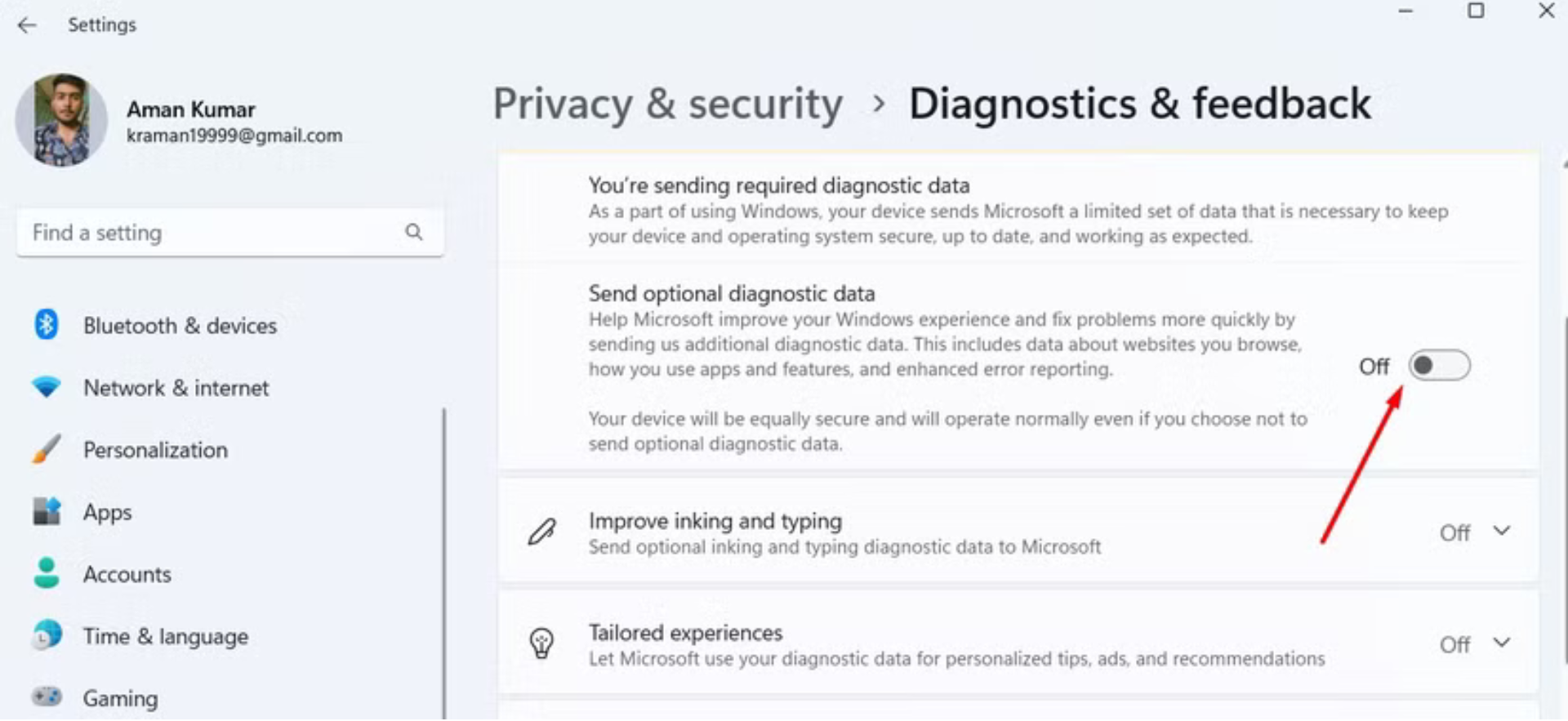Screen dimensions: 1568x721
Task: Select the Network & internet Wi-Fi icon
Action: tap(47, 387)
